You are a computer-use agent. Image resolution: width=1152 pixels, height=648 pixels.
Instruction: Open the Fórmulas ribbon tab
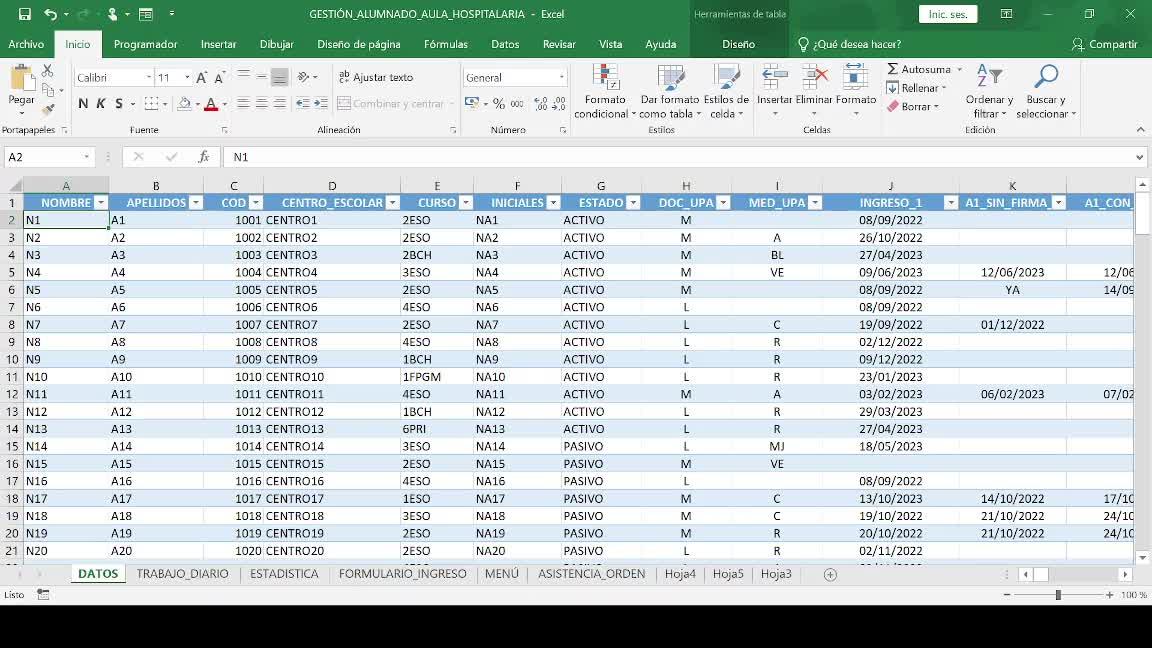[x=445, y=44]
